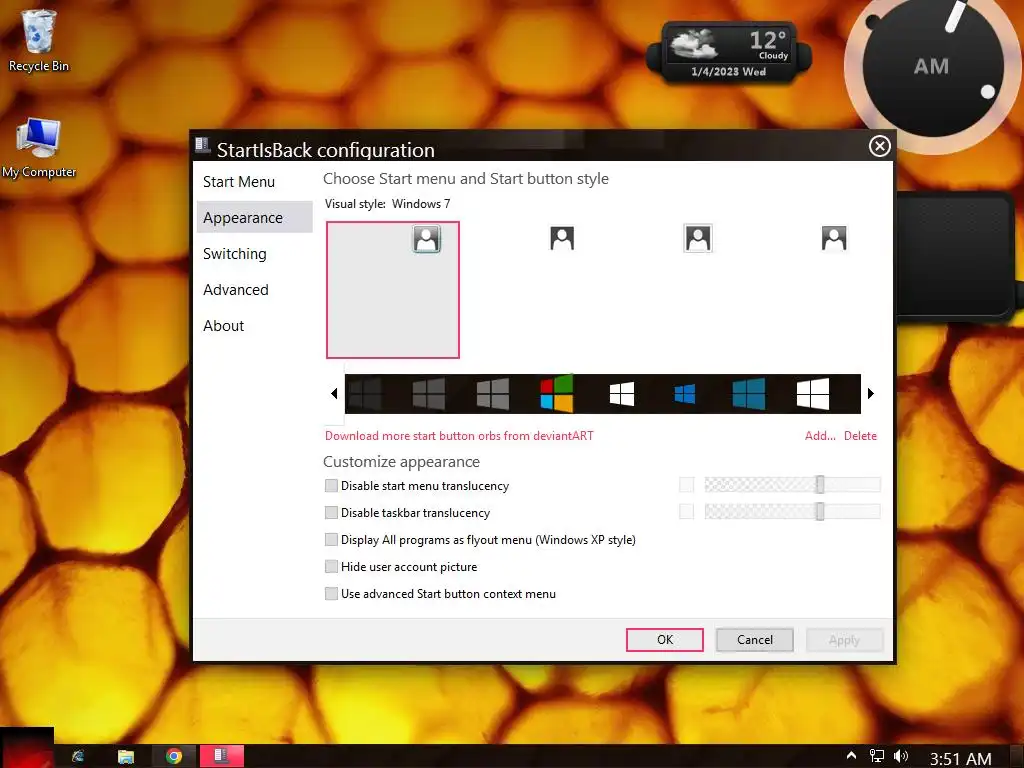This screenshot has width=1024, height=768.
Task: Enable Disable start menu translucency checkbox
Action: pyautogui.click(x=332, y=486)
